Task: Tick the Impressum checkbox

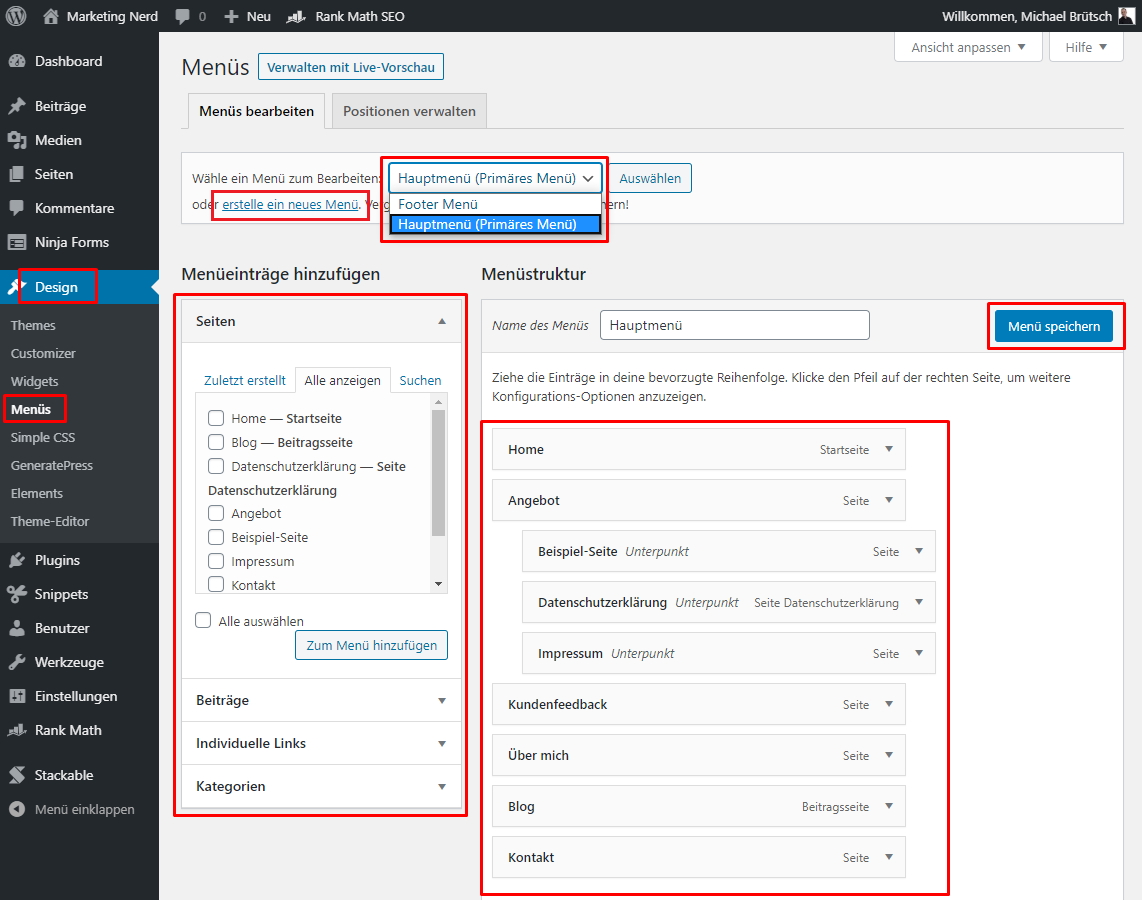Action: (x=216, y=561)
